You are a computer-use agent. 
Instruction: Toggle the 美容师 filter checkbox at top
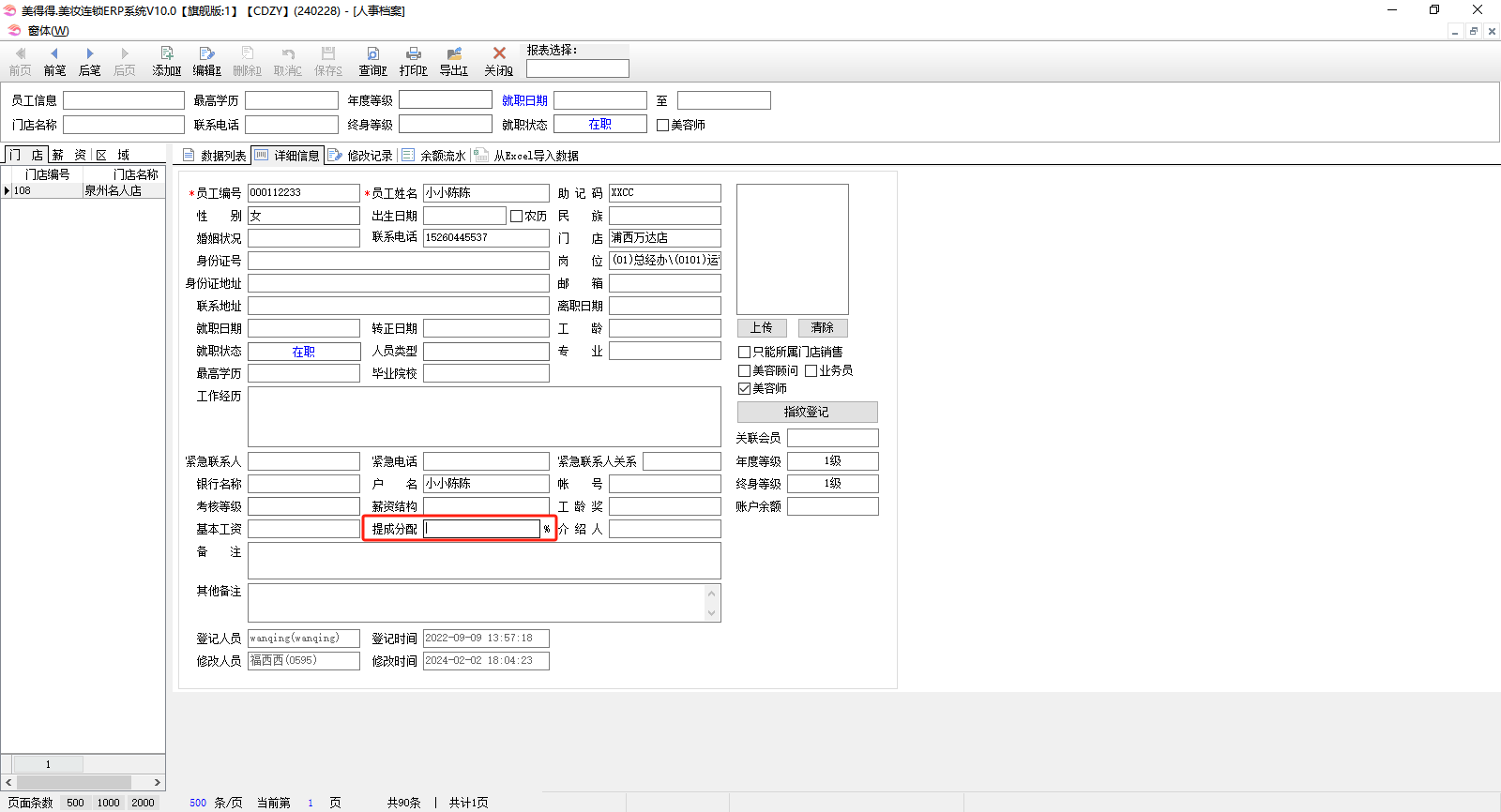click(662, 125)
